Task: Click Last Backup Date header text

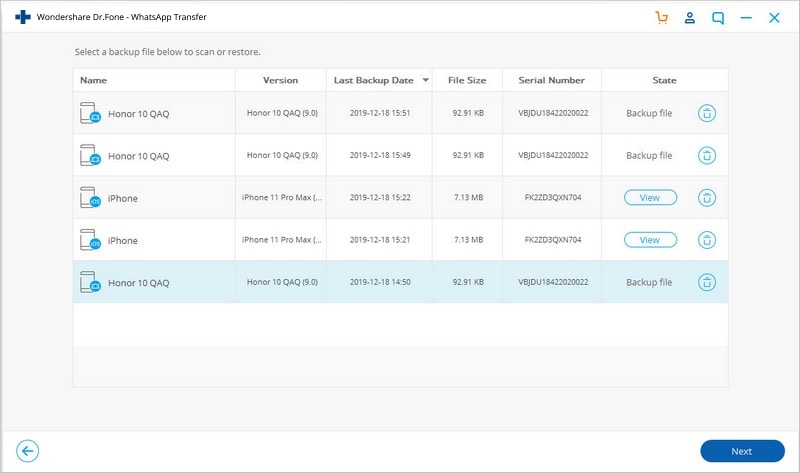Action: point(373,80)
